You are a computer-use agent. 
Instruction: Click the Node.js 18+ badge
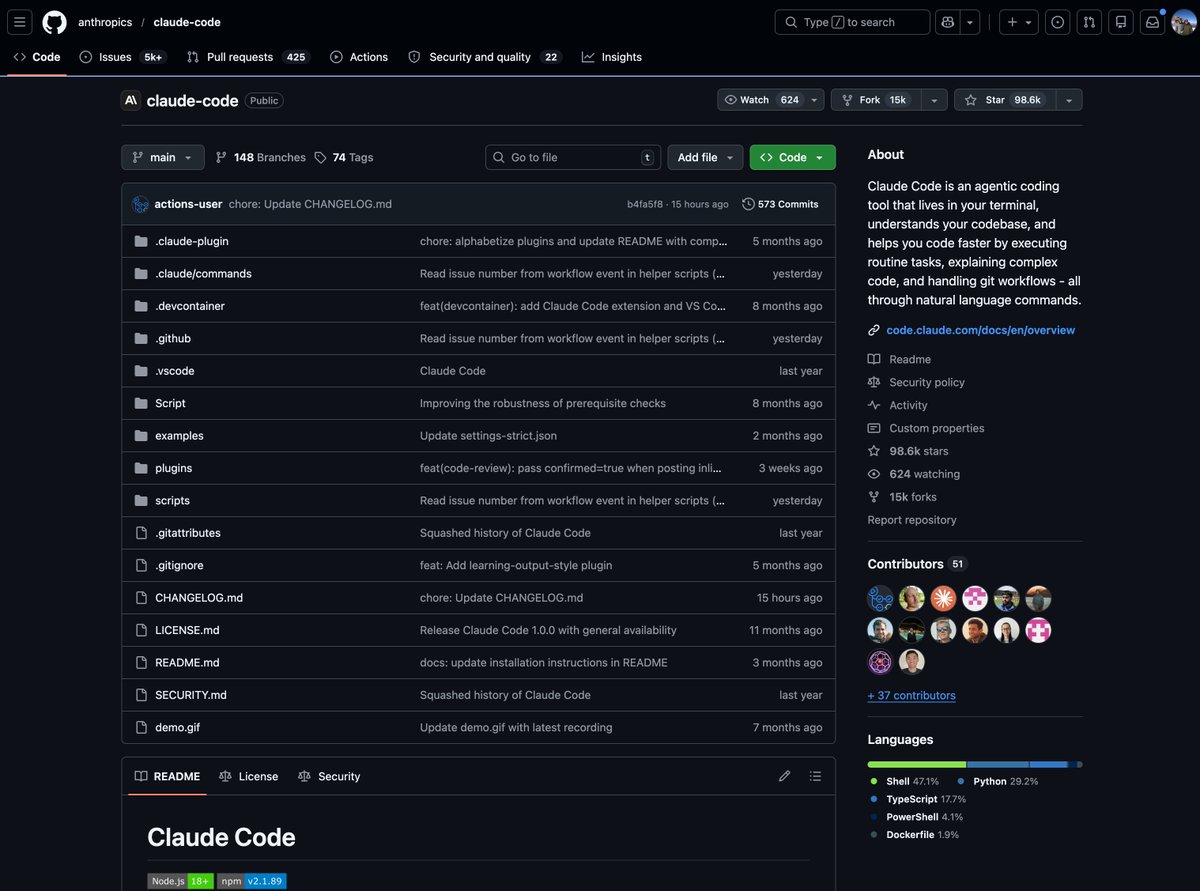click(180, 881)
